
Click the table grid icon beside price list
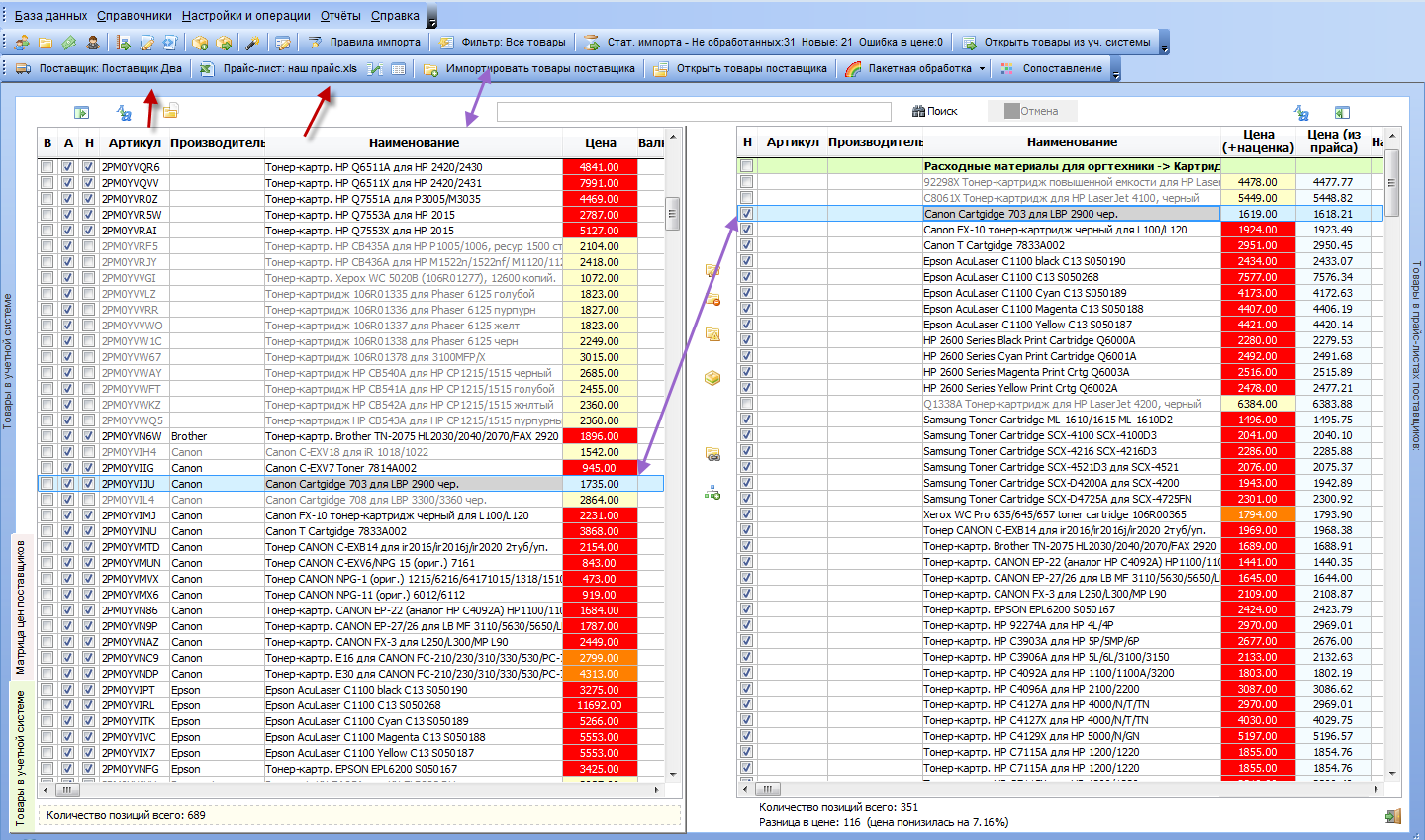point(398,69)
